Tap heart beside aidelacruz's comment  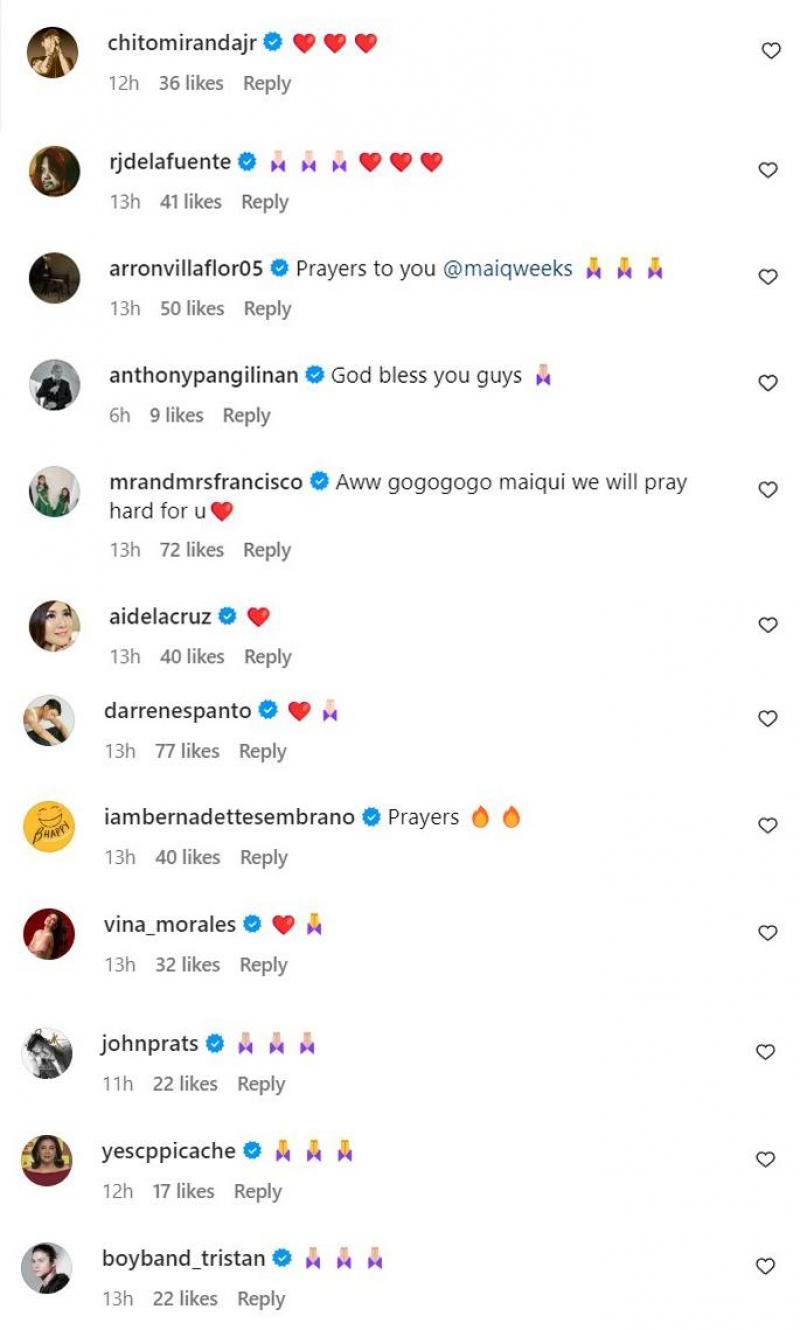[768, 625]
